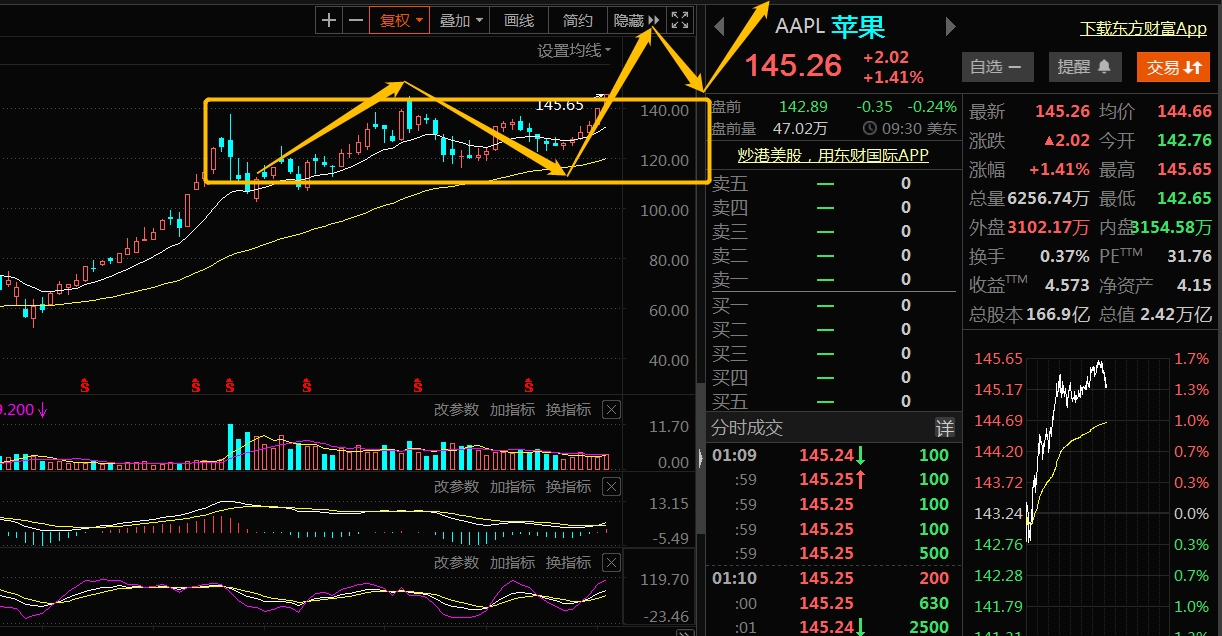Viewport: 1222px width, 636px height.
Task: Toggle chart fullscreen icon
Action: coord(680,20)
